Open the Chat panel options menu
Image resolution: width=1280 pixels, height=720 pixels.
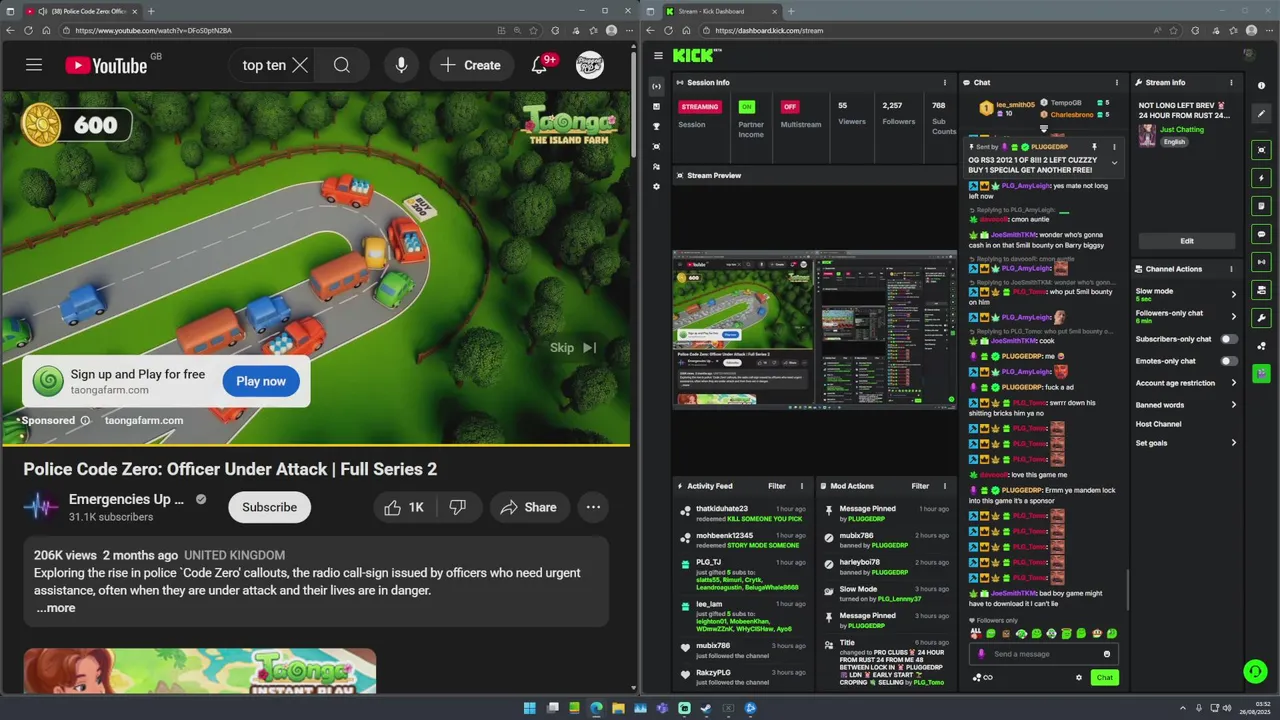[1118, 83]
